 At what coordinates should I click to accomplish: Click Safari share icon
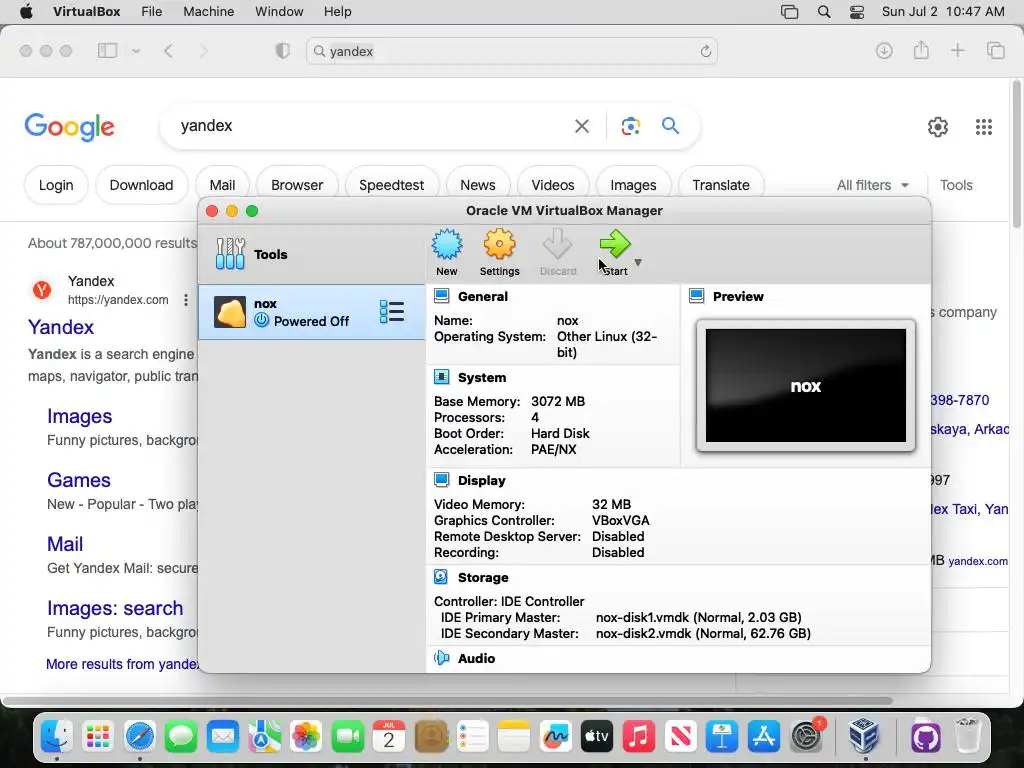(921, 50)
